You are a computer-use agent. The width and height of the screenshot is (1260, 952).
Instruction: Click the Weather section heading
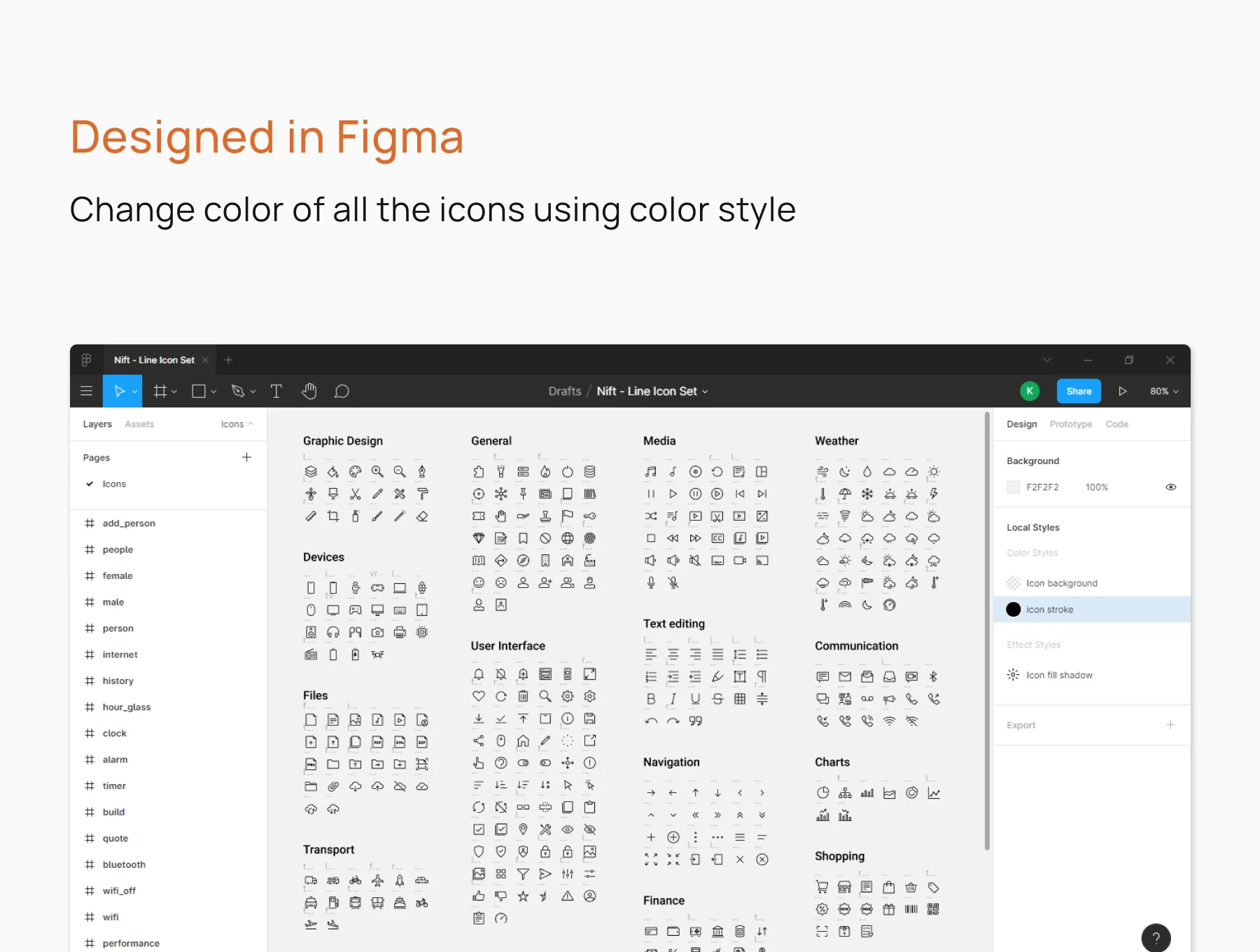pos(836,441)
